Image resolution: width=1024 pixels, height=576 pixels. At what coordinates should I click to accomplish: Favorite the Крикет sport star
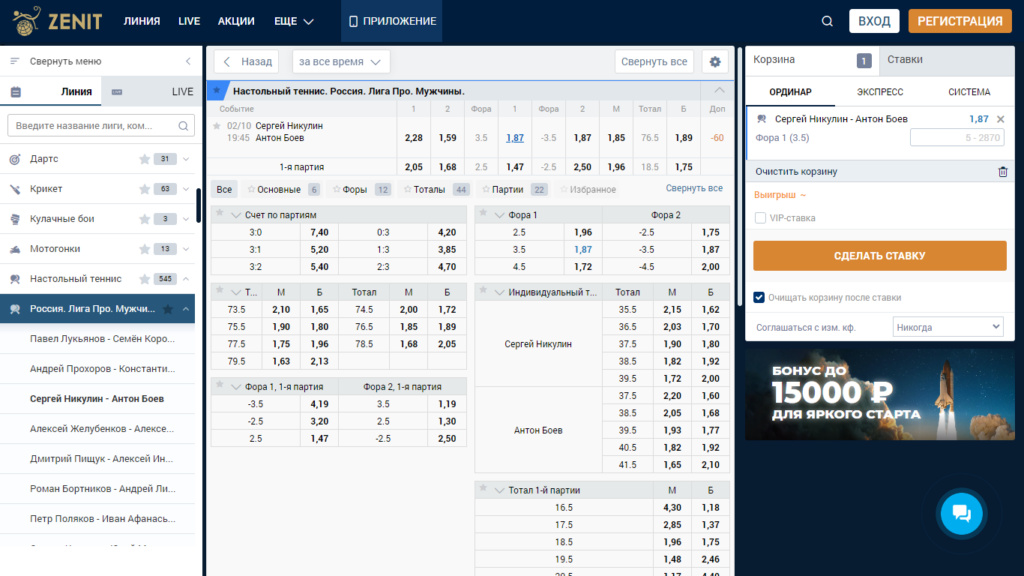pos(144,189)
